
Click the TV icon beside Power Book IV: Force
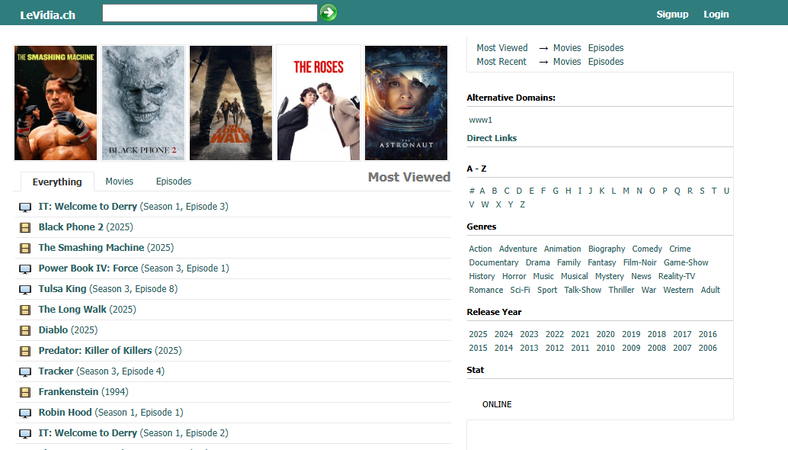point(25,269)
